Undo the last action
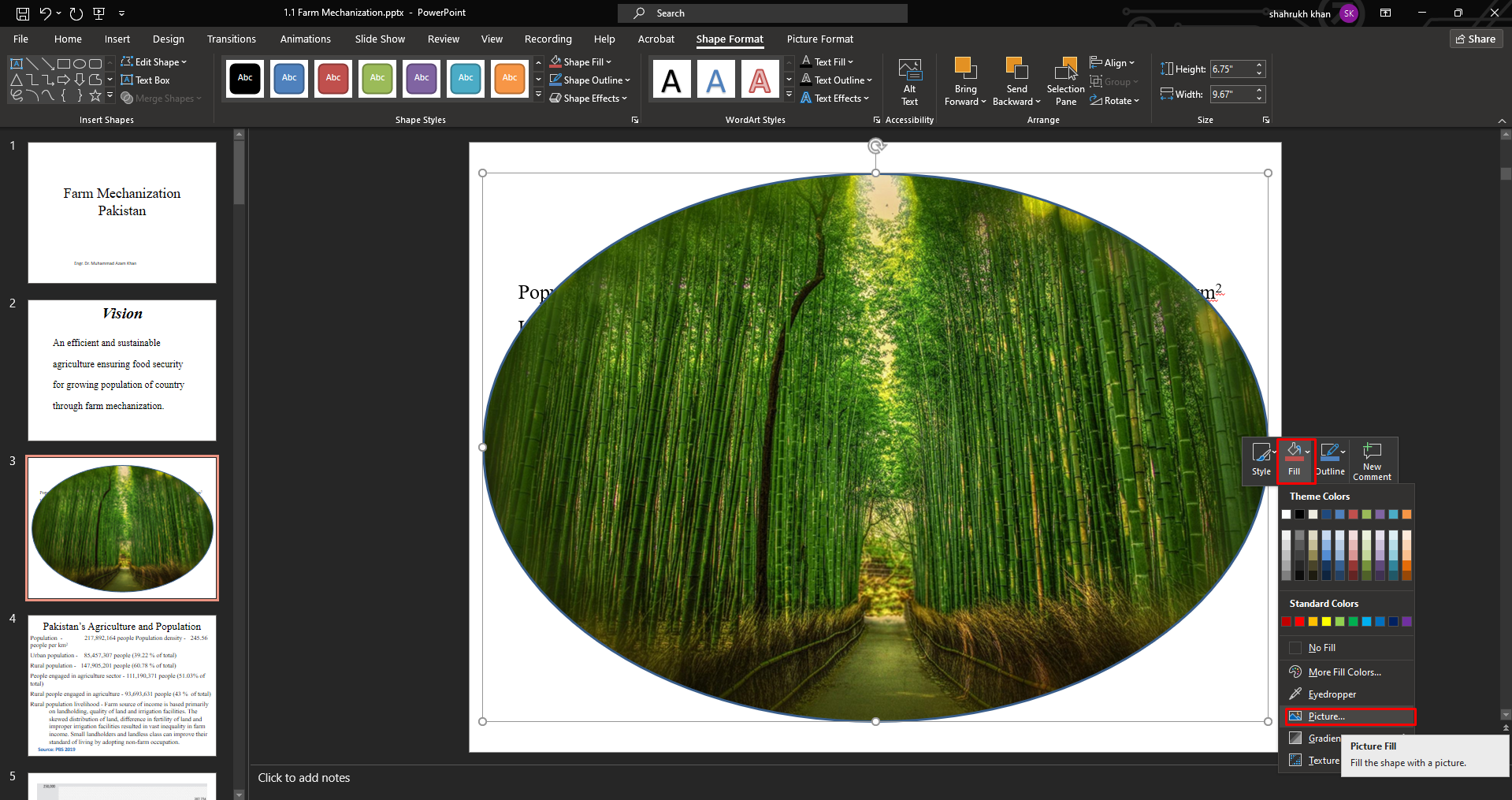The width and height of the screenshot is (1512, 800). pos(46,13)
